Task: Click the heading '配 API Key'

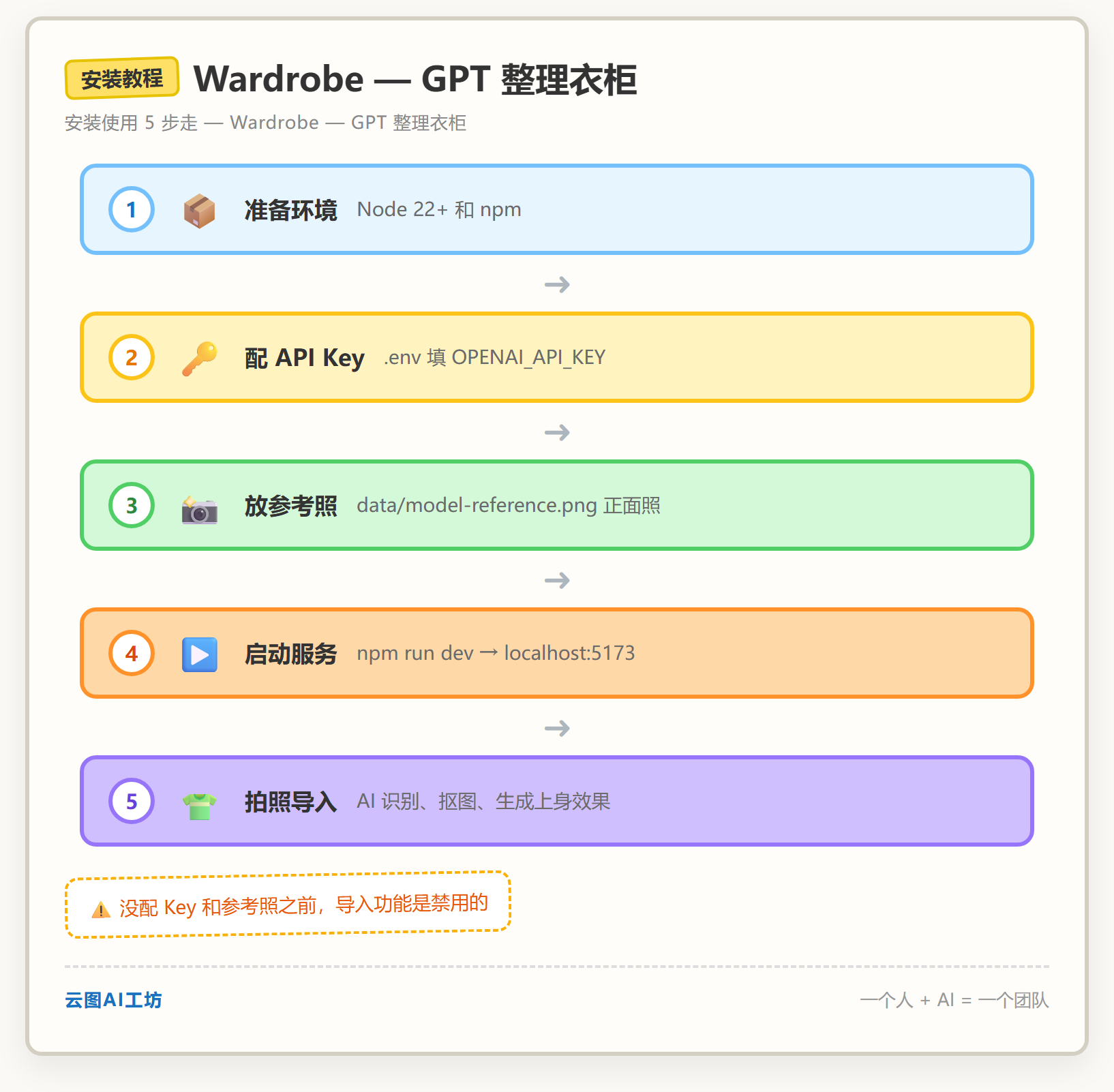Action: pos(304,358)
